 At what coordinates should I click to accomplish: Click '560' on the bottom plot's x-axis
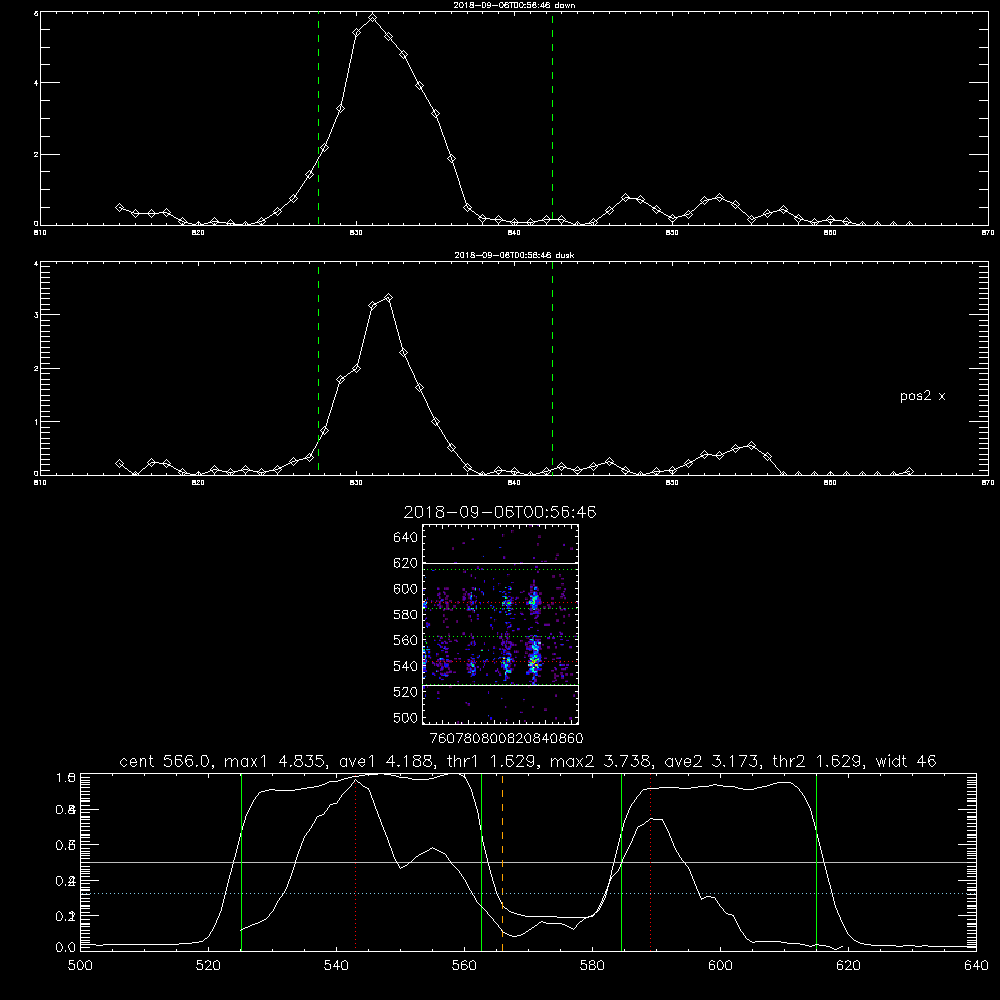click(x=464, y=966)
